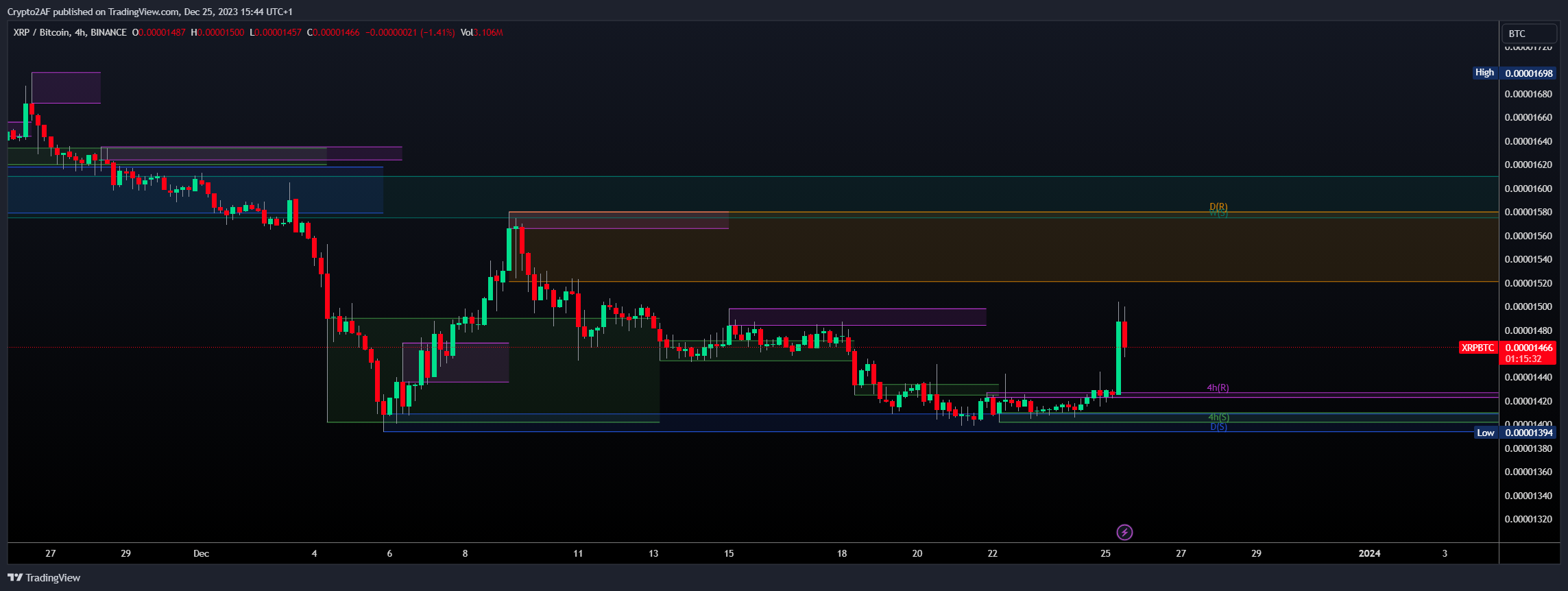Viewport: 1568px width, 591px height.
Task: Click the 13 date label on the time axis
Action: pyautogui.click(x=653, y=553)
